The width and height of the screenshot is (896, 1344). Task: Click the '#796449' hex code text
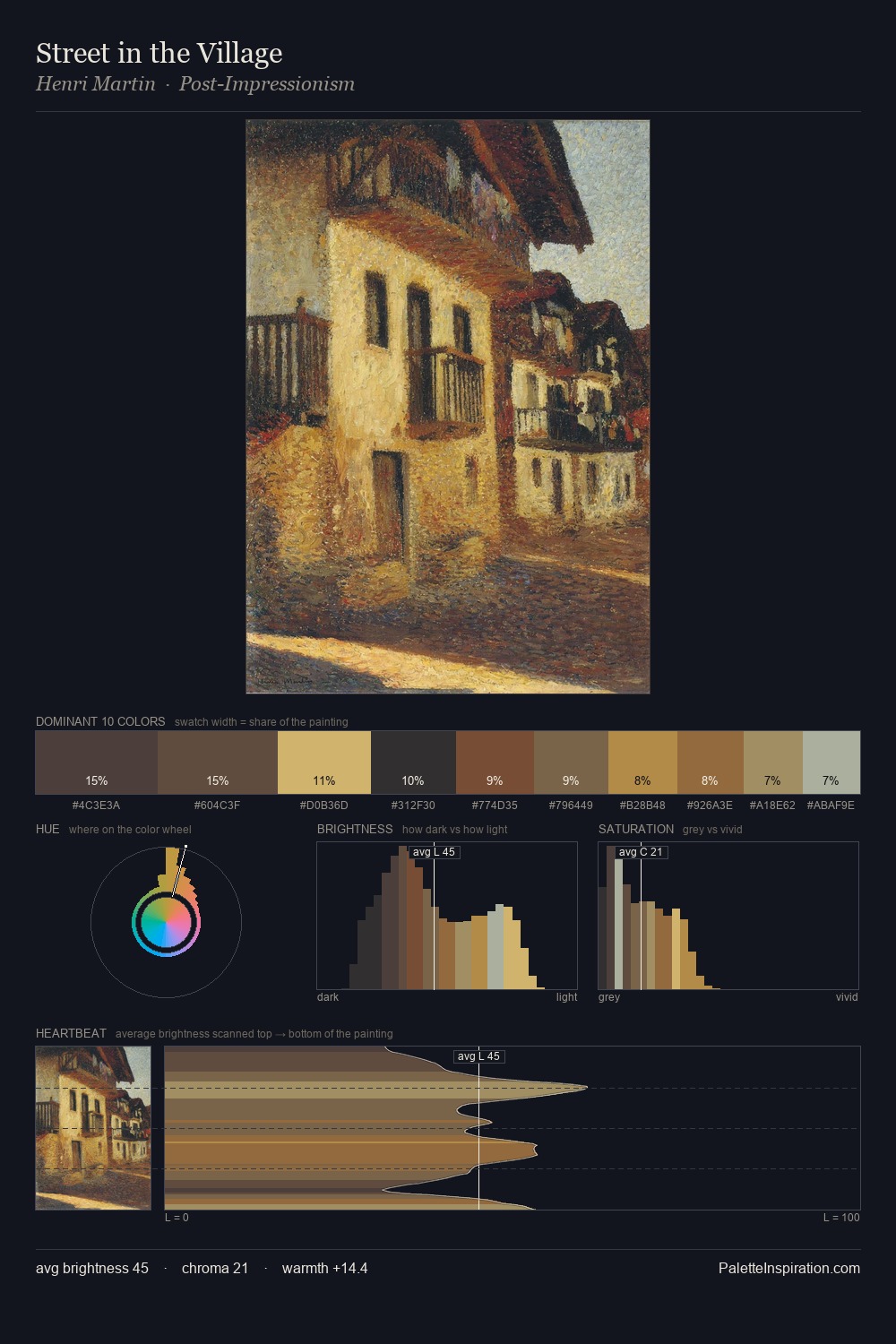pyautogui.click(x=571, y=806)
